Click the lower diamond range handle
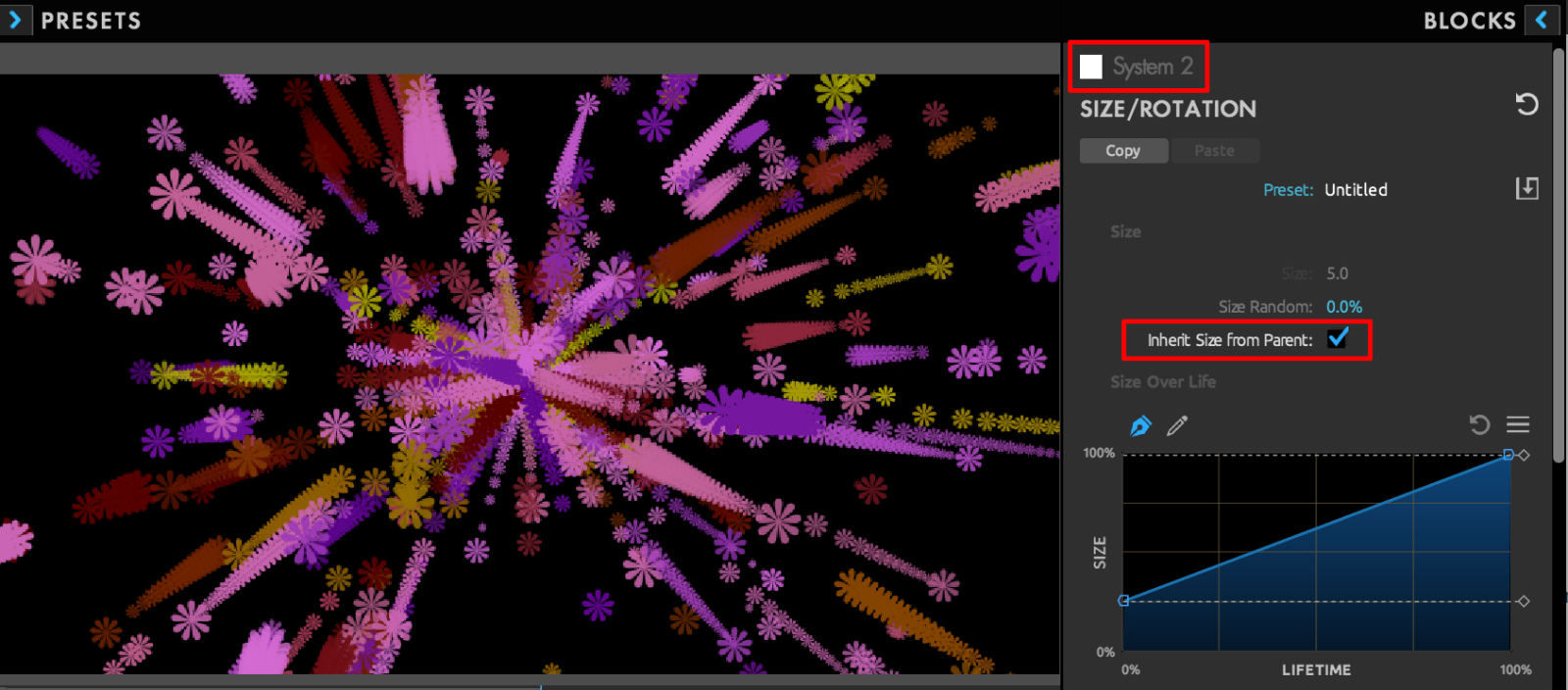Image resolution: width=1568 pixels, height=690 pixels. [1523, 601]
